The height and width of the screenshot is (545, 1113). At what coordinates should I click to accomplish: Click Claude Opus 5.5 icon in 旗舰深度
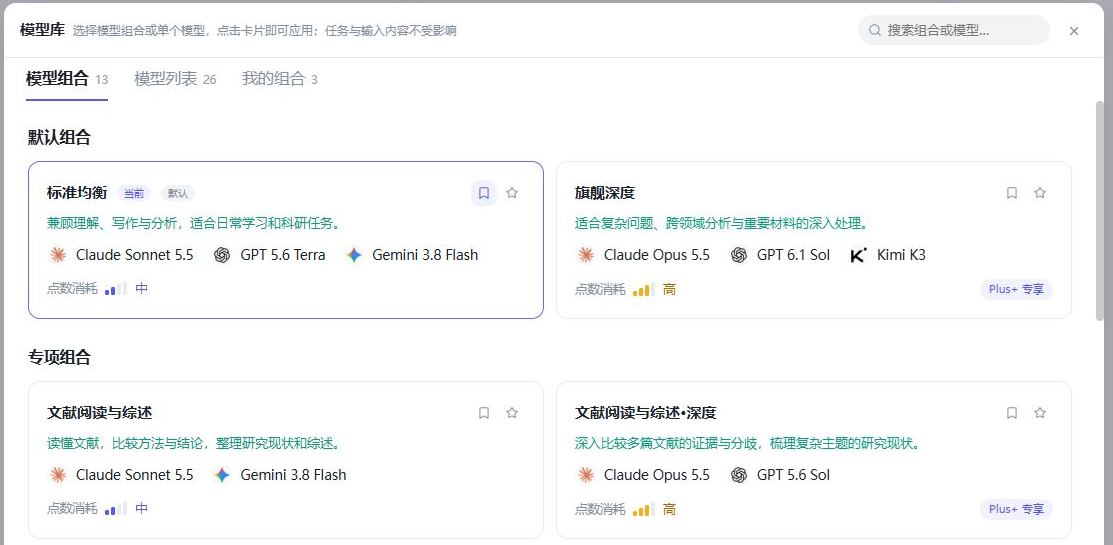click(586, 255)
